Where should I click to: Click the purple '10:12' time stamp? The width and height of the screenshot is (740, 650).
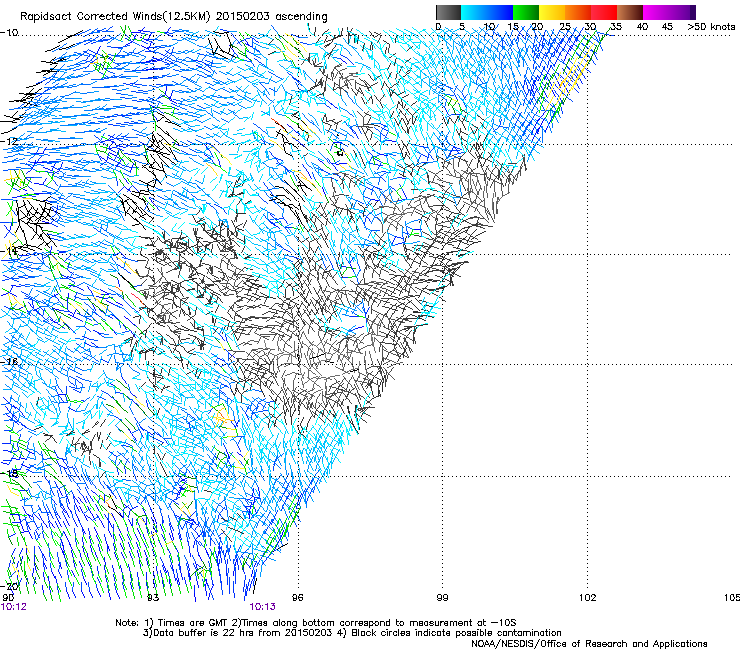click(14, 607)
